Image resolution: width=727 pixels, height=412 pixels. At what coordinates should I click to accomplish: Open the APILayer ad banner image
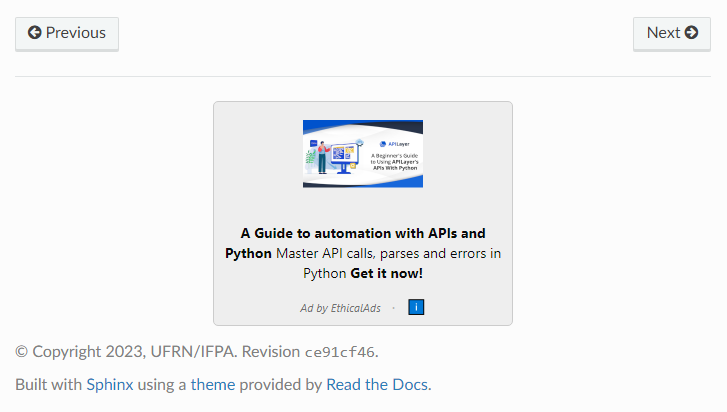click(363, 154)
